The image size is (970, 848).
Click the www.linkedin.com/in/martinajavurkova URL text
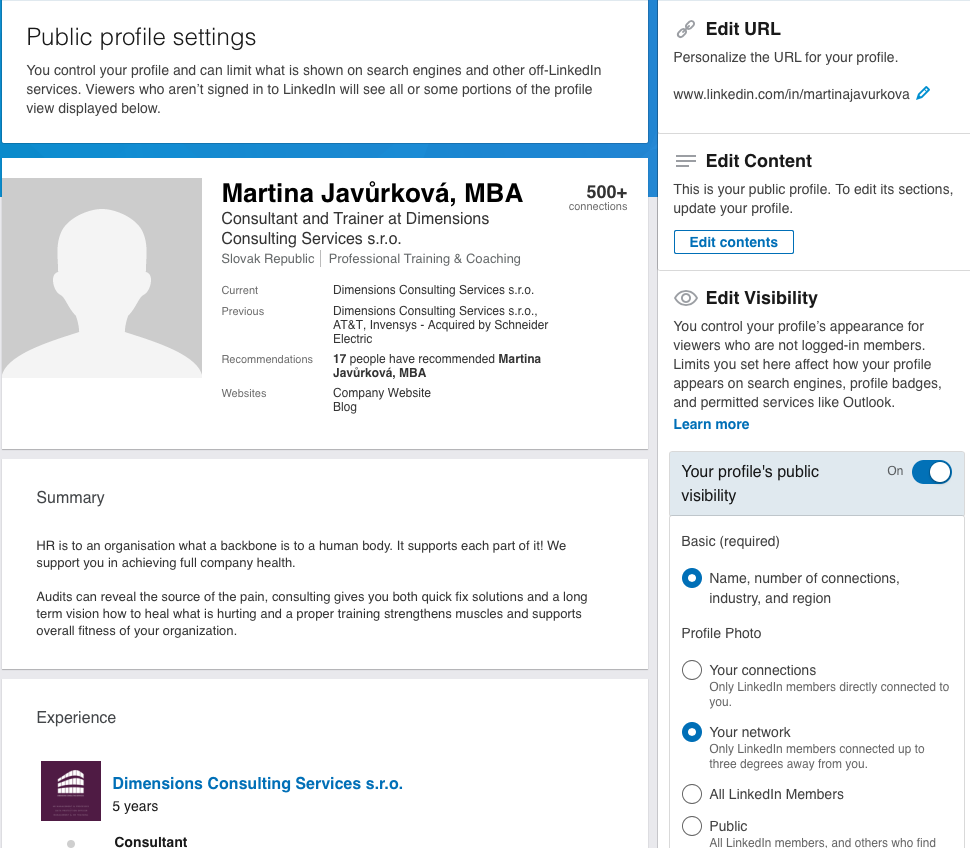791,94
